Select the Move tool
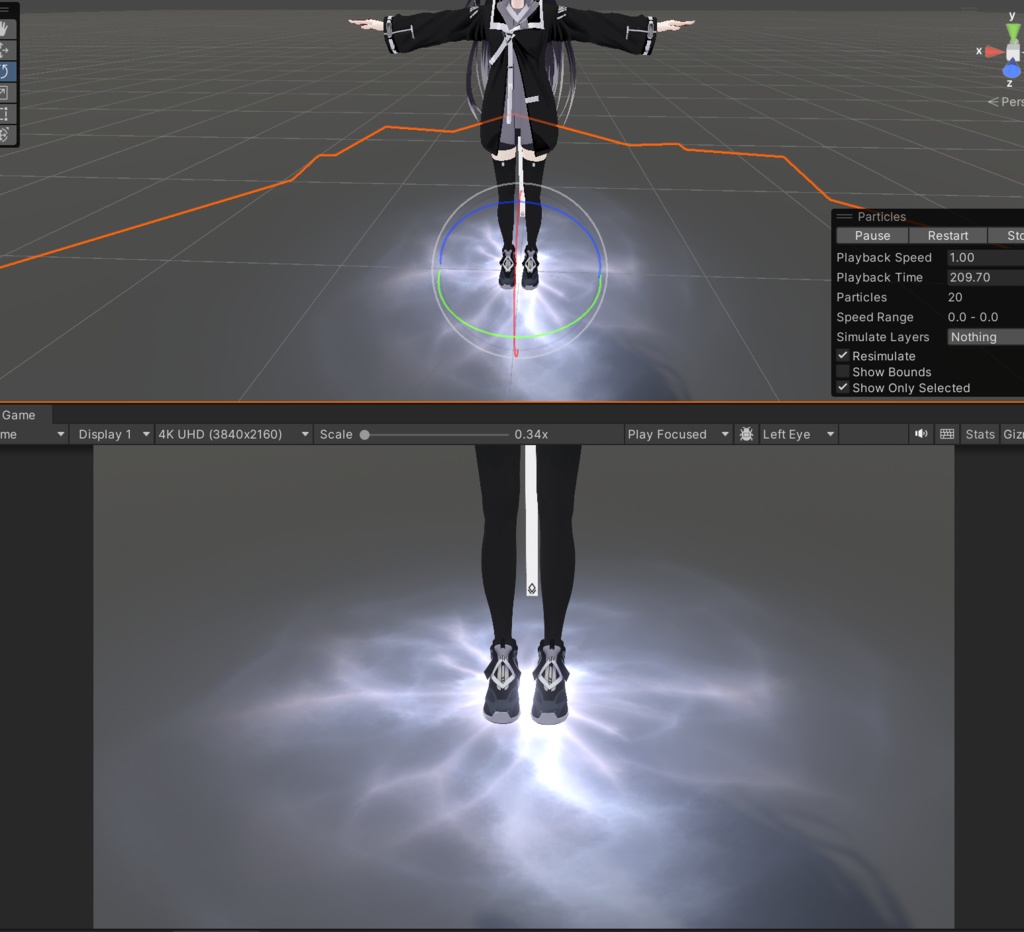 point(7,50)
